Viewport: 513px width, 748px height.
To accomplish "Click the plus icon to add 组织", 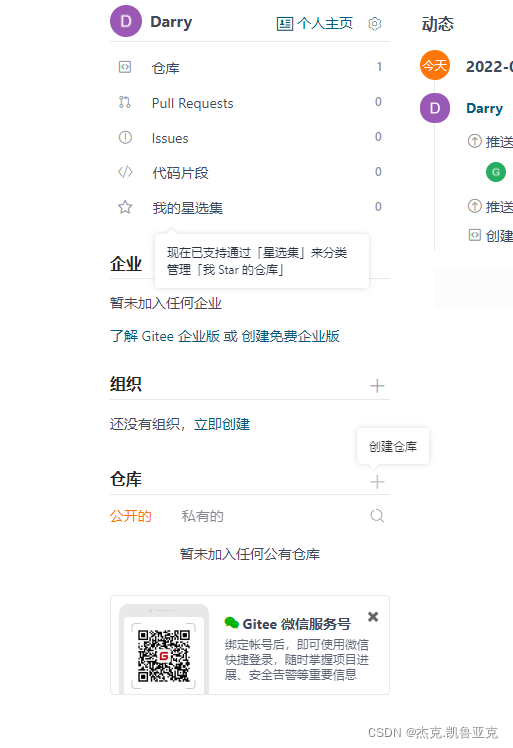I will click(377, 385).
